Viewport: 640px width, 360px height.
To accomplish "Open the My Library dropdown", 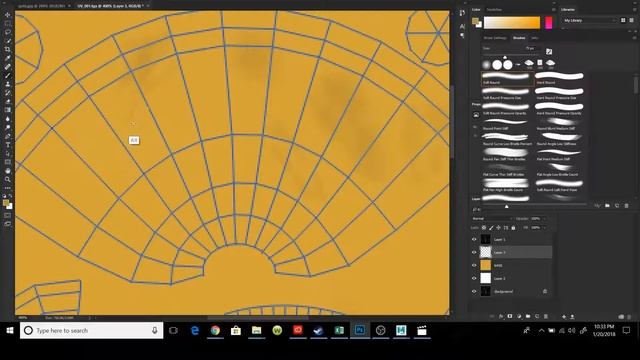I will [x=589, y=20].
